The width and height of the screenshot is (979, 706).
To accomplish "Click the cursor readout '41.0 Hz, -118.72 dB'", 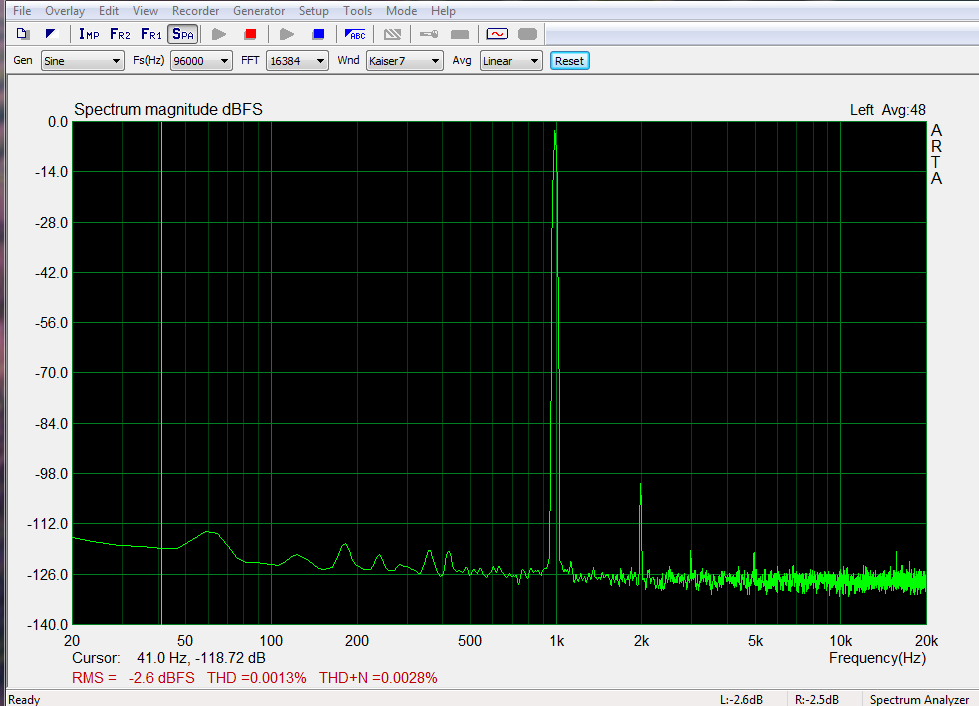I will click(201, 658).
